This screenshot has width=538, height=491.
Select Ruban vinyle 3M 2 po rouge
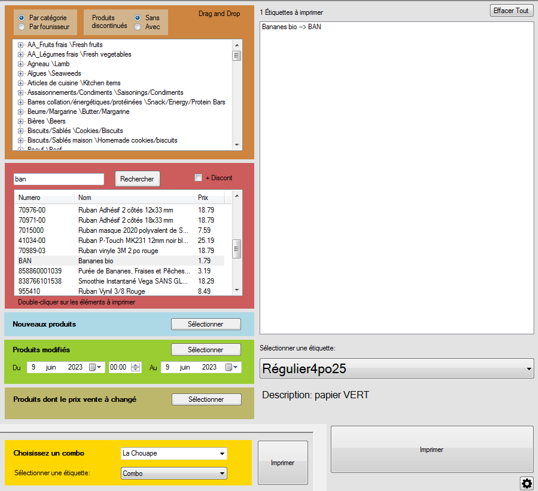pos(120,250)
